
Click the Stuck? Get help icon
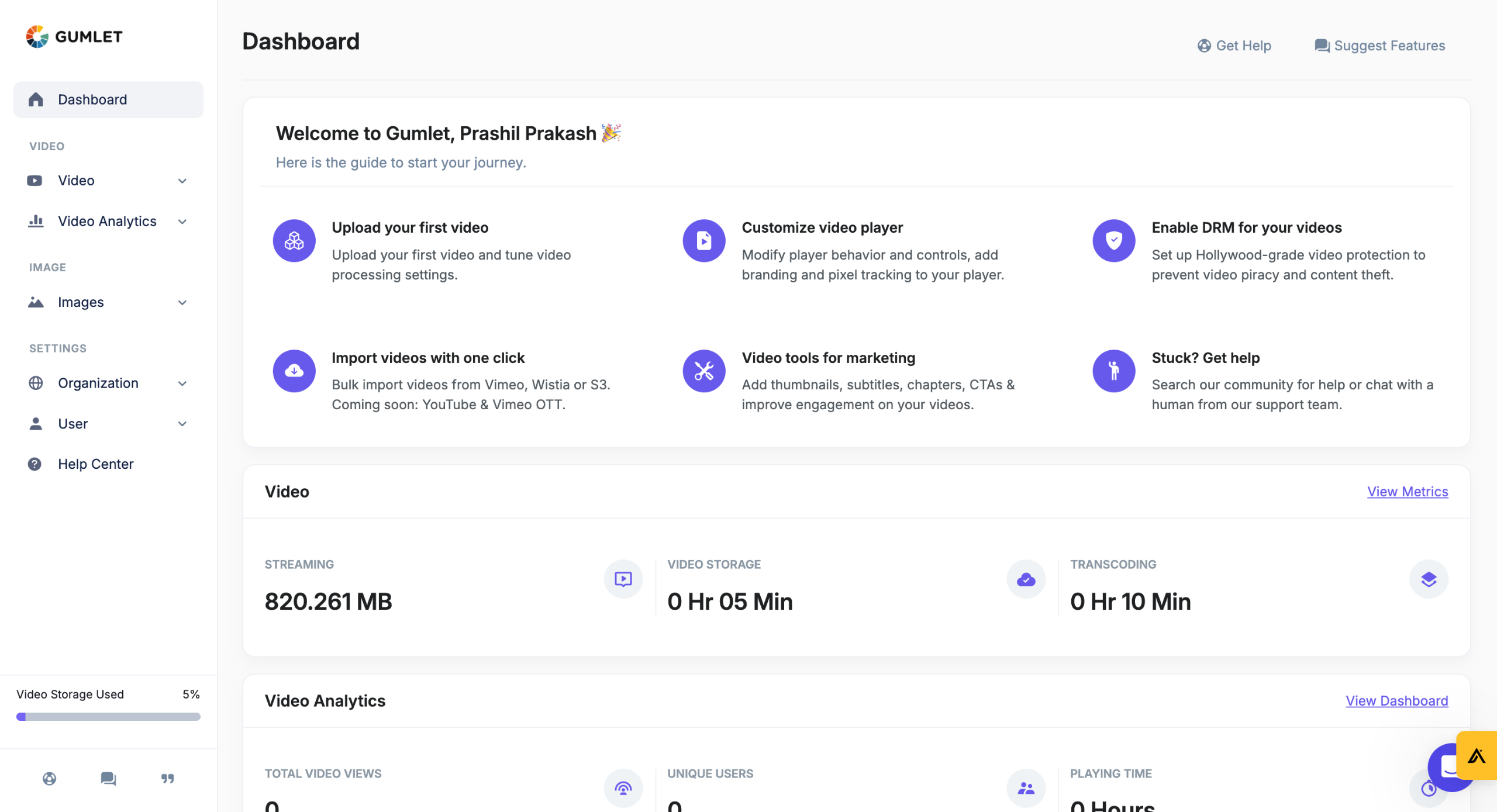1114,371
